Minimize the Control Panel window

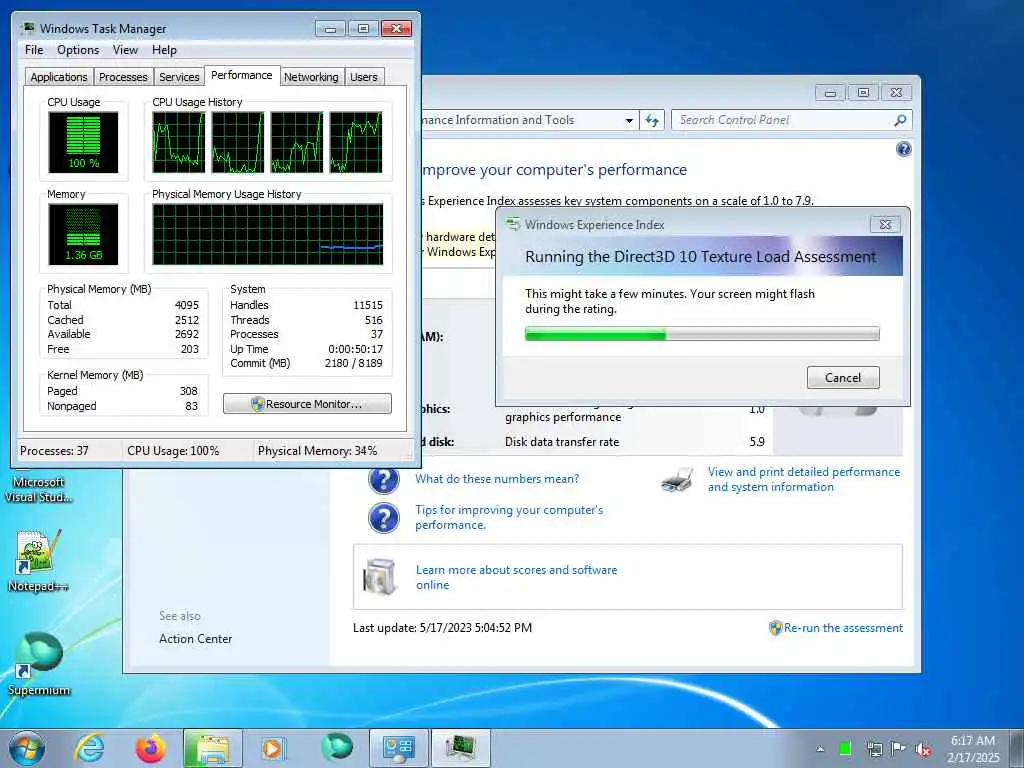click(830, 93)
